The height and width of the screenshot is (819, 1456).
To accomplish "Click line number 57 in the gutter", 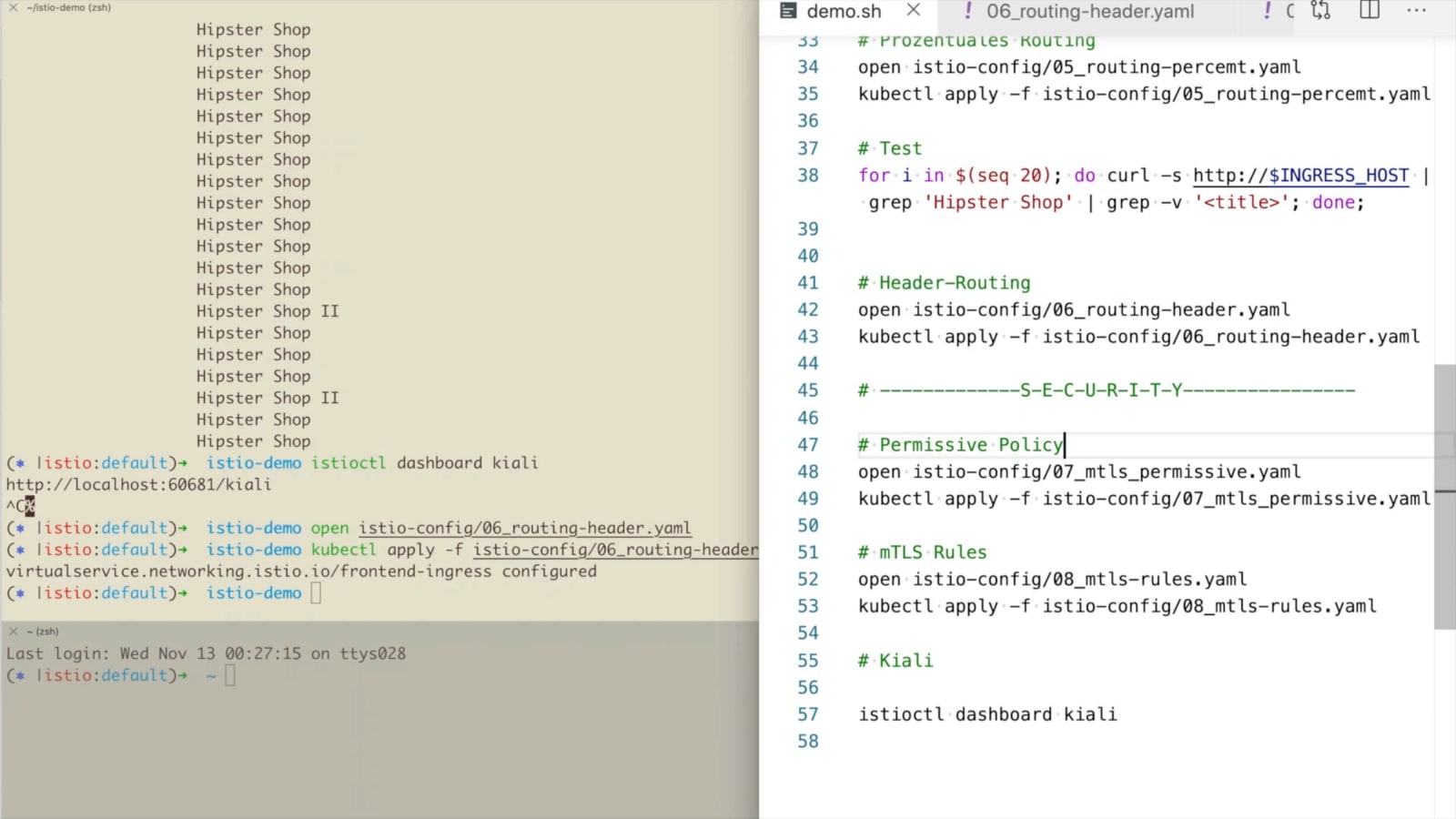I will coord(807,714).
